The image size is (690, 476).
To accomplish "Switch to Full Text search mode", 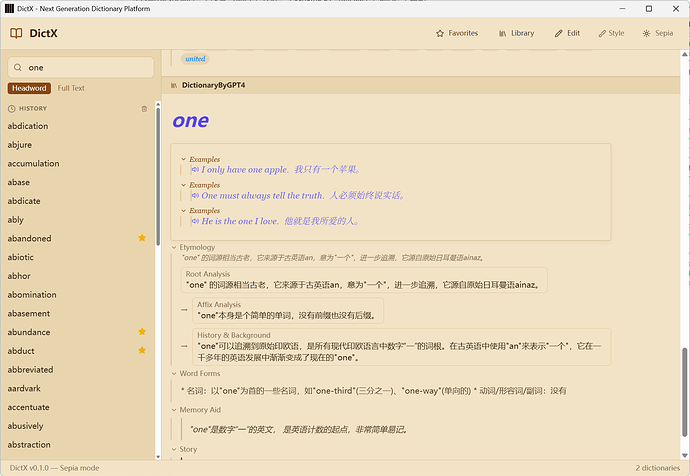I will pos(71,88).
